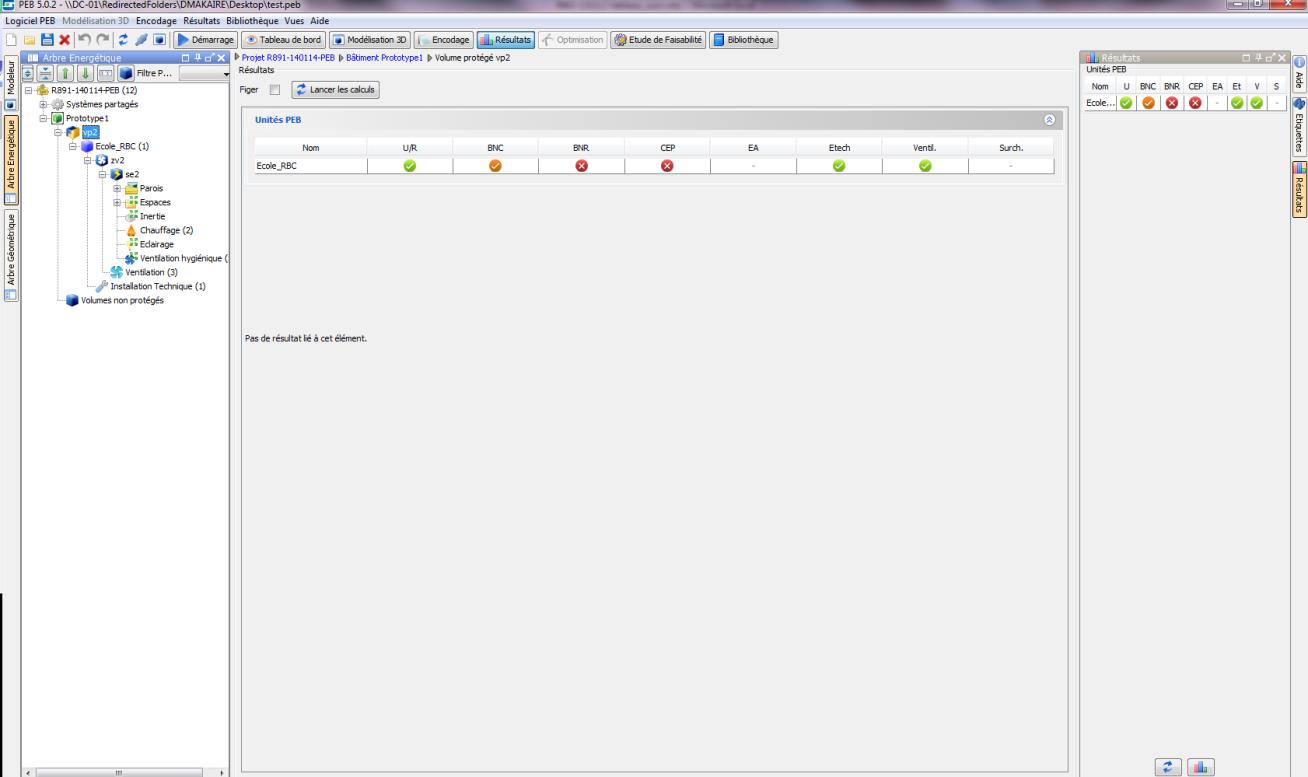The image size is (1308, 777).
Task: Click the open folder icon in toolbar
Action: (x=31, y=39)
